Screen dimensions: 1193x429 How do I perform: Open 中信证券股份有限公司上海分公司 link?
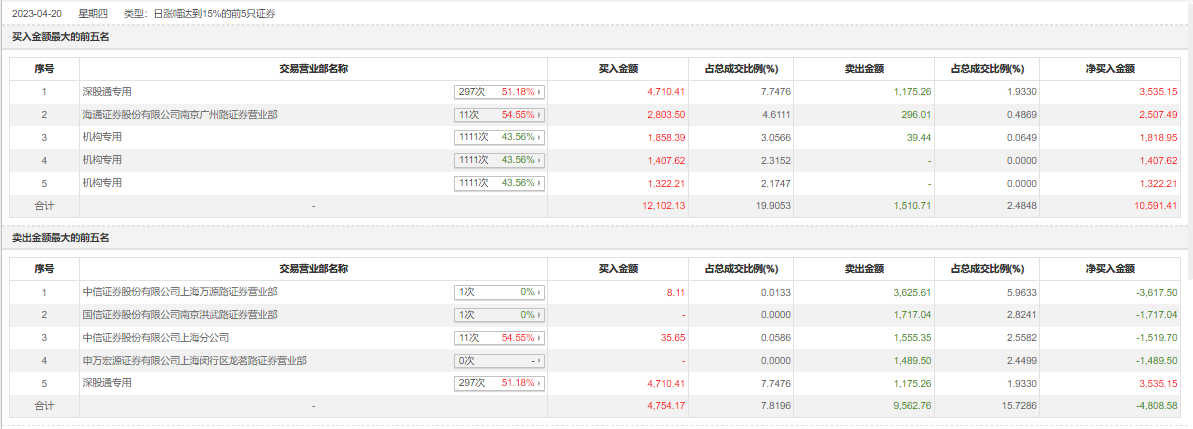tap(156, 338)
